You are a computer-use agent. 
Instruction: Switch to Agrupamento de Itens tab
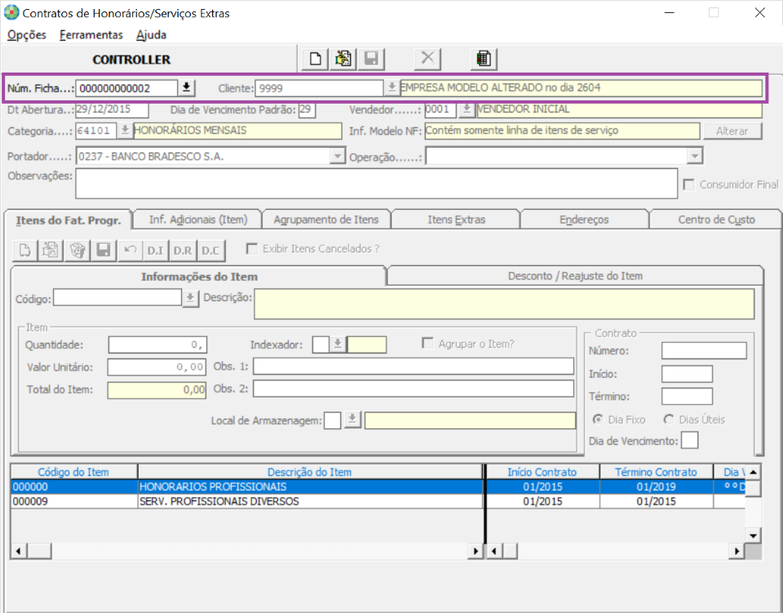point(326,220)
